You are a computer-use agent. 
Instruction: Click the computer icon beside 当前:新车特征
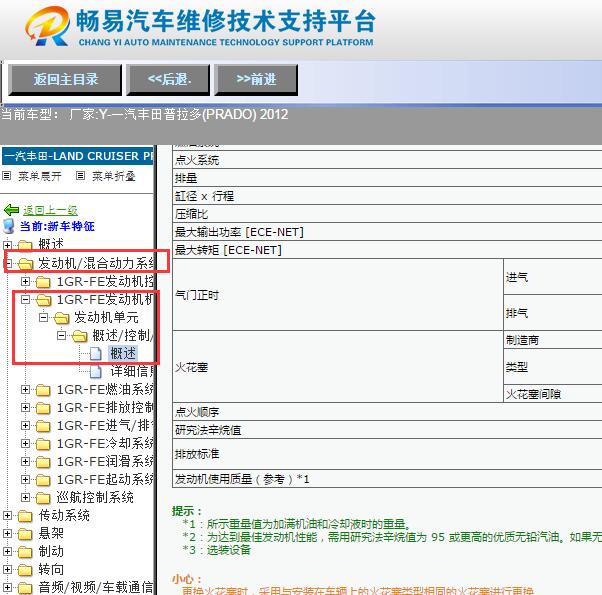pyautogui.click(x=9, y=226)
